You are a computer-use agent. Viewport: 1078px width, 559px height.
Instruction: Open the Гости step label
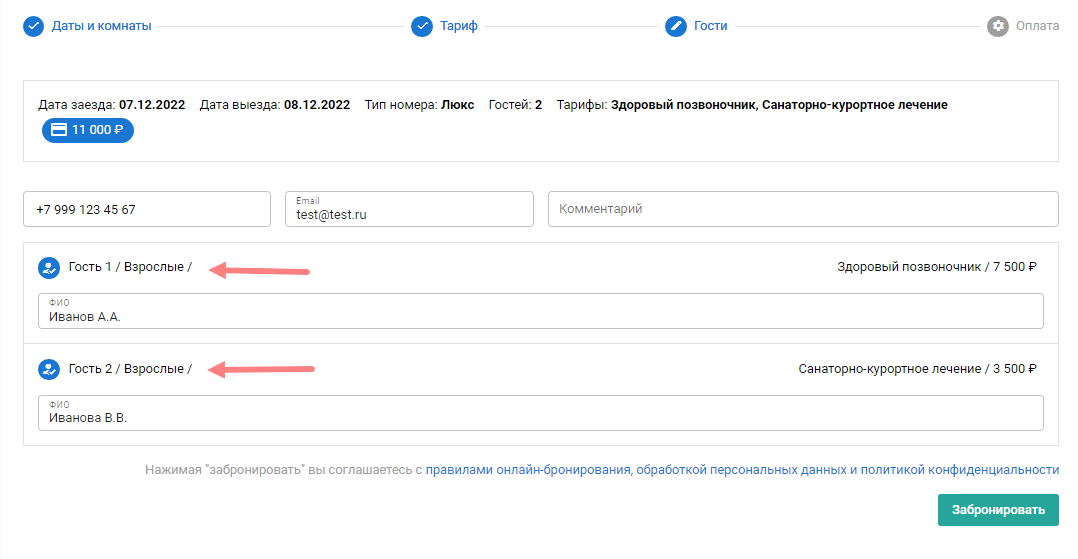(x=710, y=26)
